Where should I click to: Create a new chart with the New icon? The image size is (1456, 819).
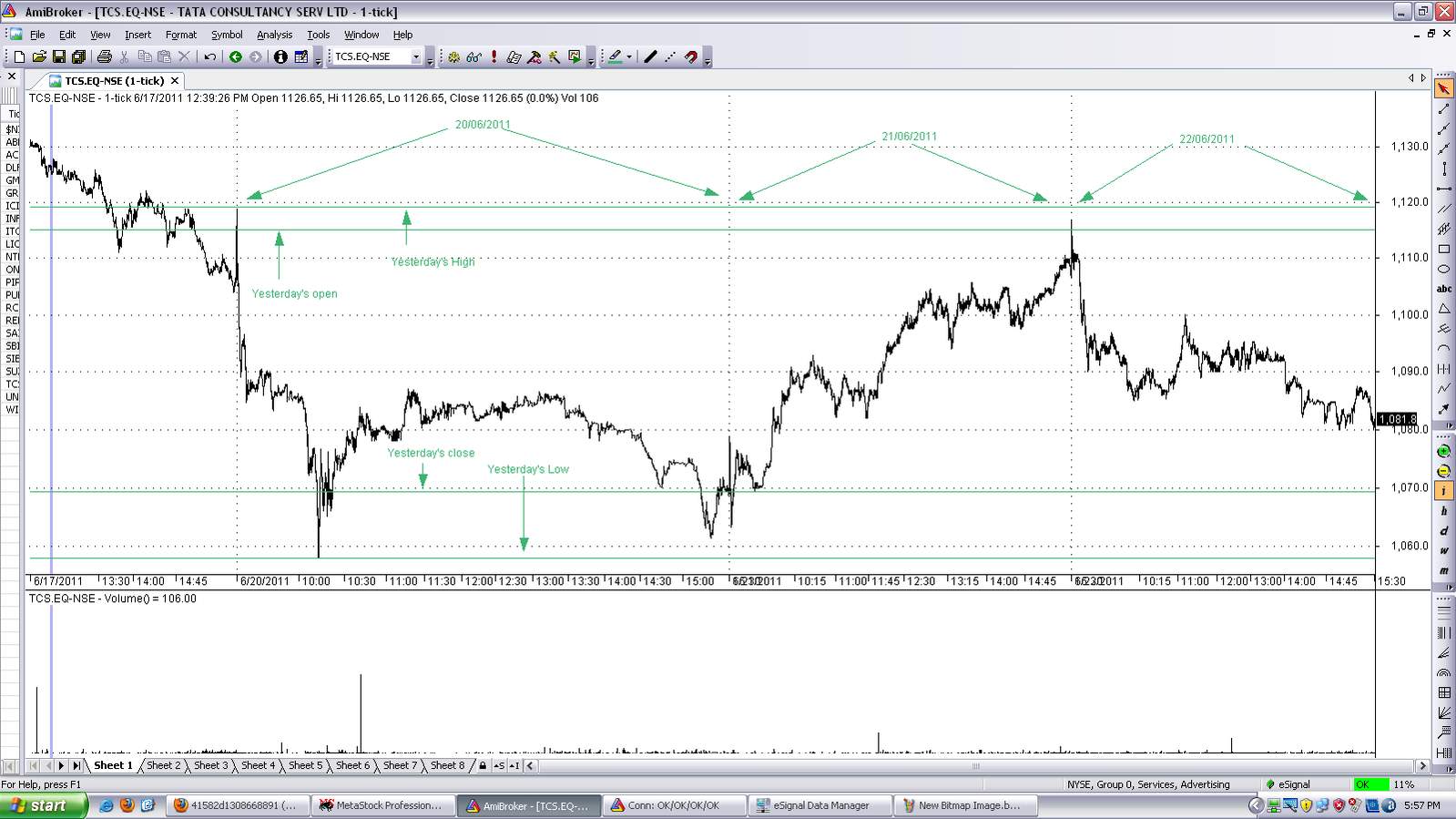[x=19, y=56]
